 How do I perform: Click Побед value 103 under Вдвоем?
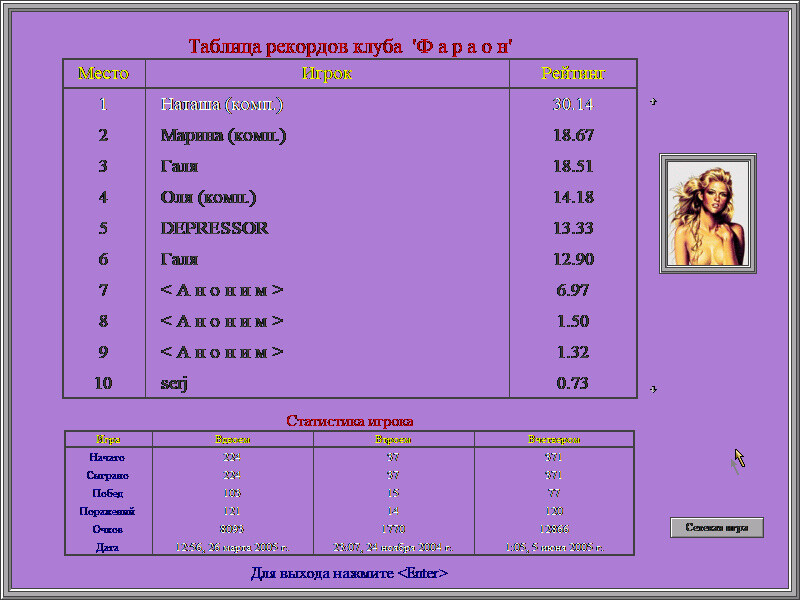(232, 493)
